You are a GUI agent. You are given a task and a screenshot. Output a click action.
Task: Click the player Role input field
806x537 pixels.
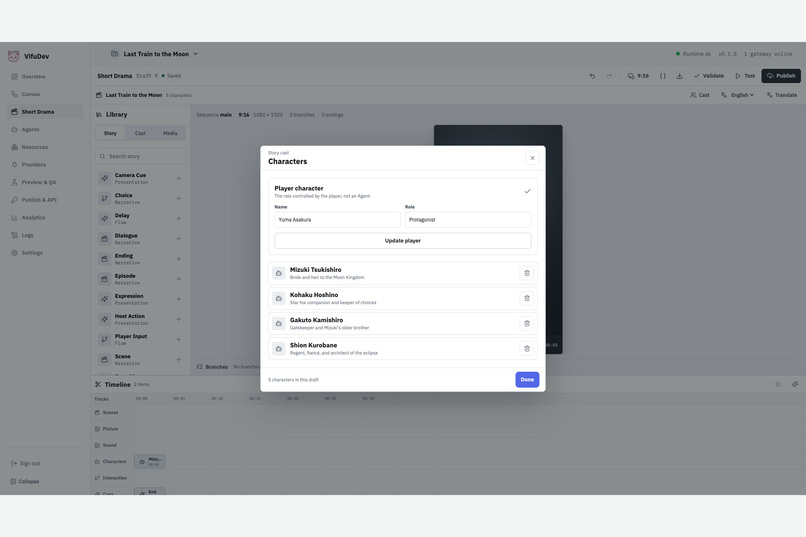(x=468, y=219)
